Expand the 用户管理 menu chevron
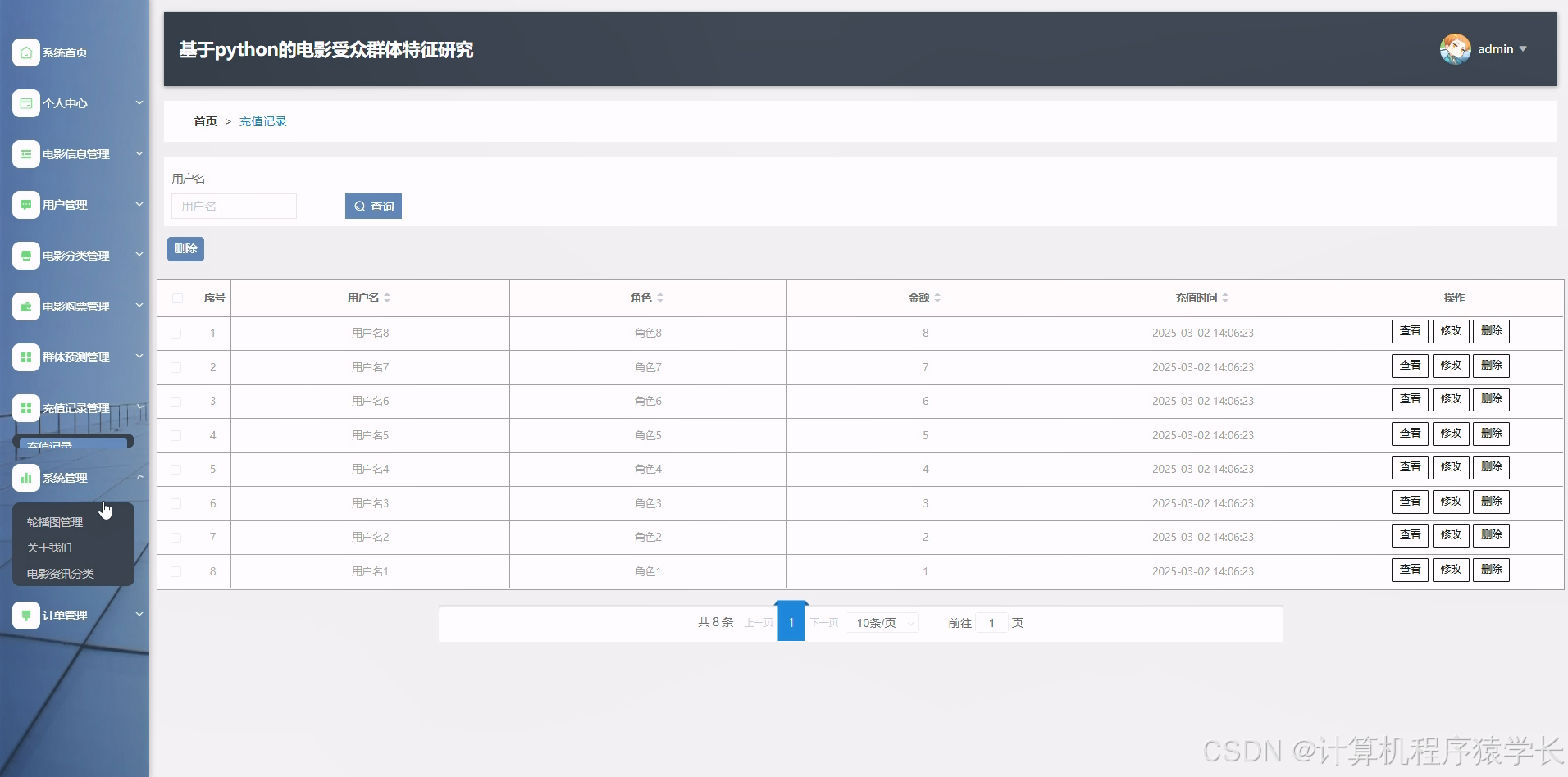Viewport: 1568px width, 777px height. [x=139, y=204]
